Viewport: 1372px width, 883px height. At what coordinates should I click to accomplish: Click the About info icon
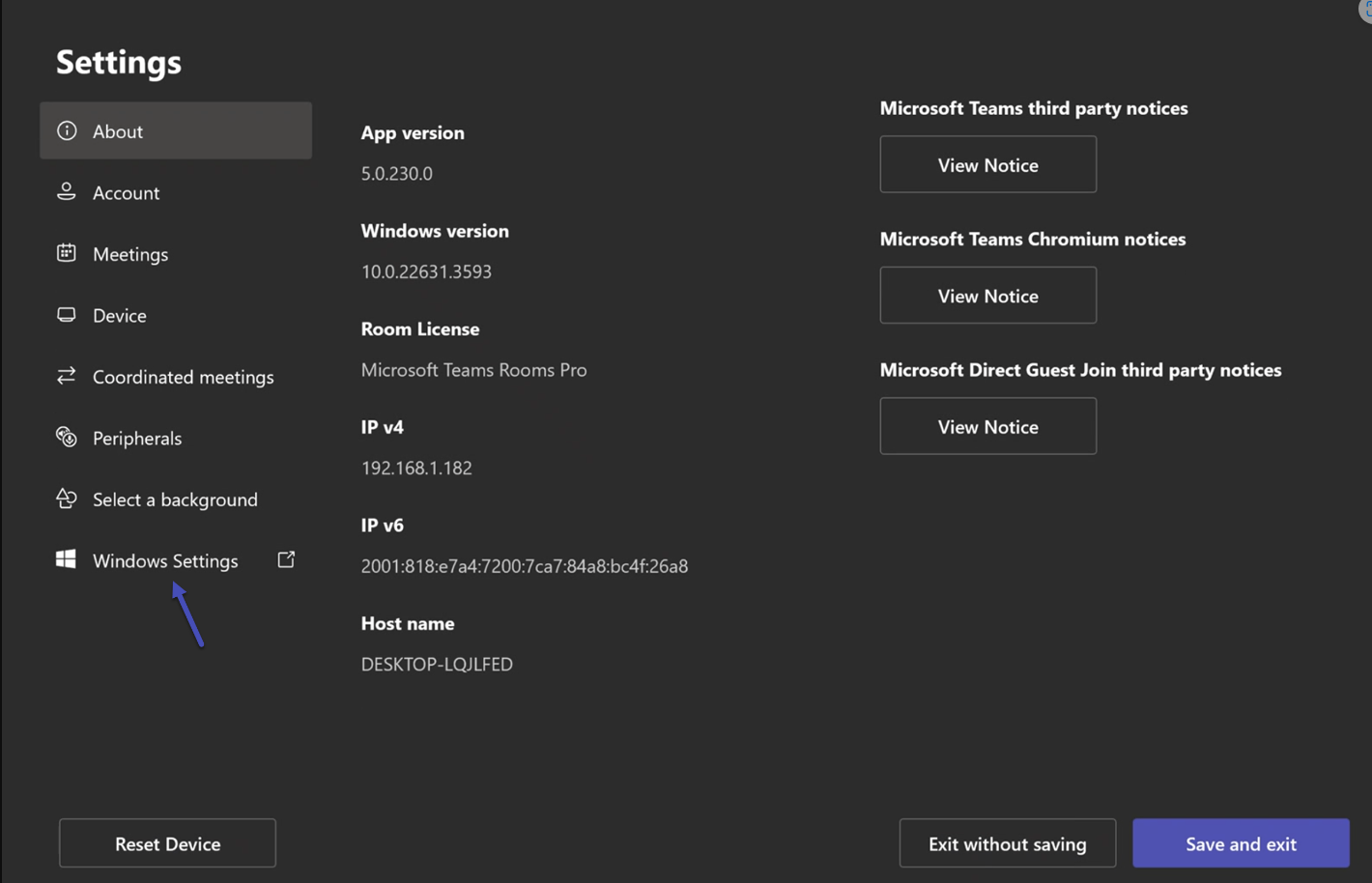click(x=67, y=130)
